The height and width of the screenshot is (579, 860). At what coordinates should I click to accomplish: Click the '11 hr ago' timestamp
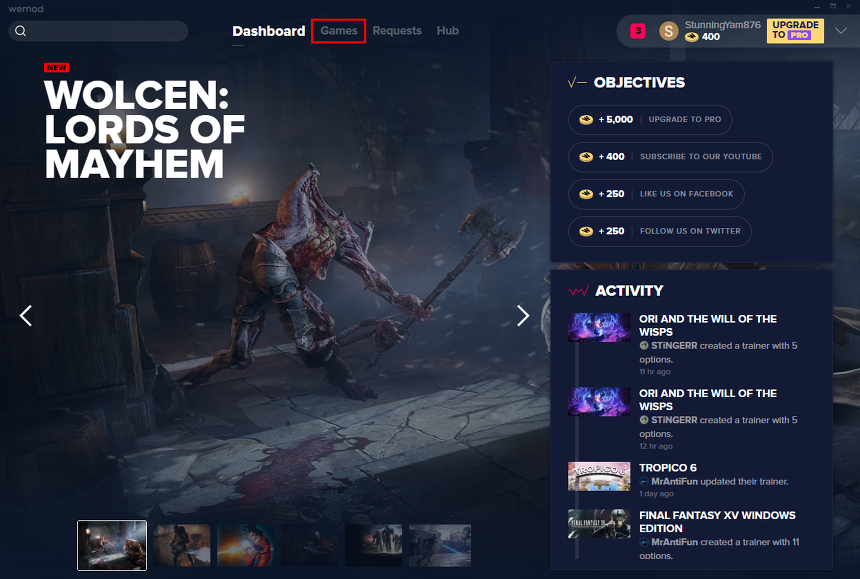pyautogui.click(x=655, y=372)
